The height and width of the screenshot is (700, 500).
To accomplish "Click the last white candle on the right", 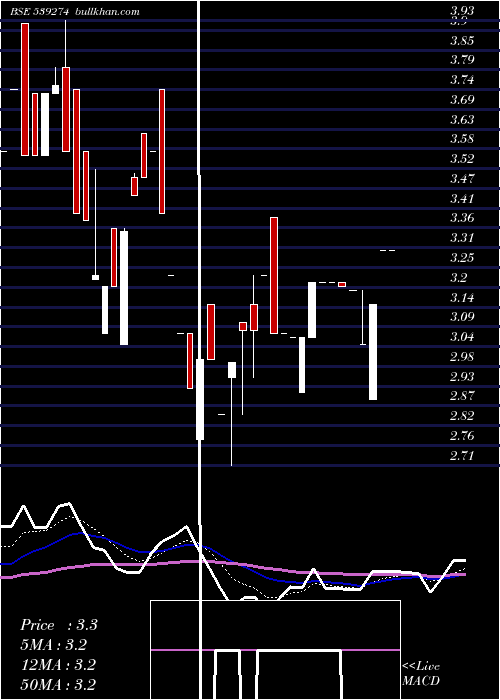I will (x=373, y=352).
